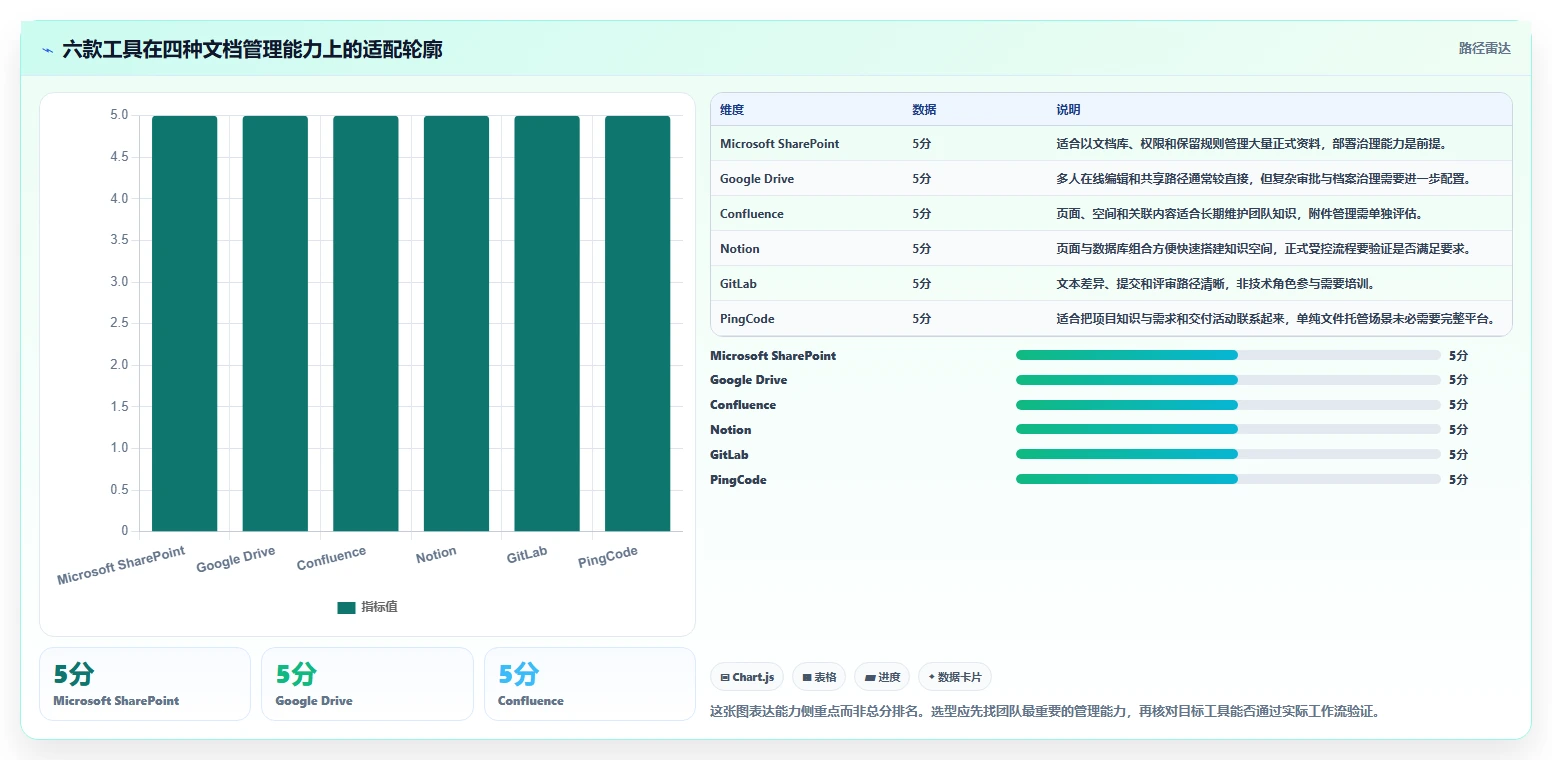The width and height of the screenshot is (1552, 760).
Task: Click the 5.0 y-axis tick label
Action: [119, 115]
